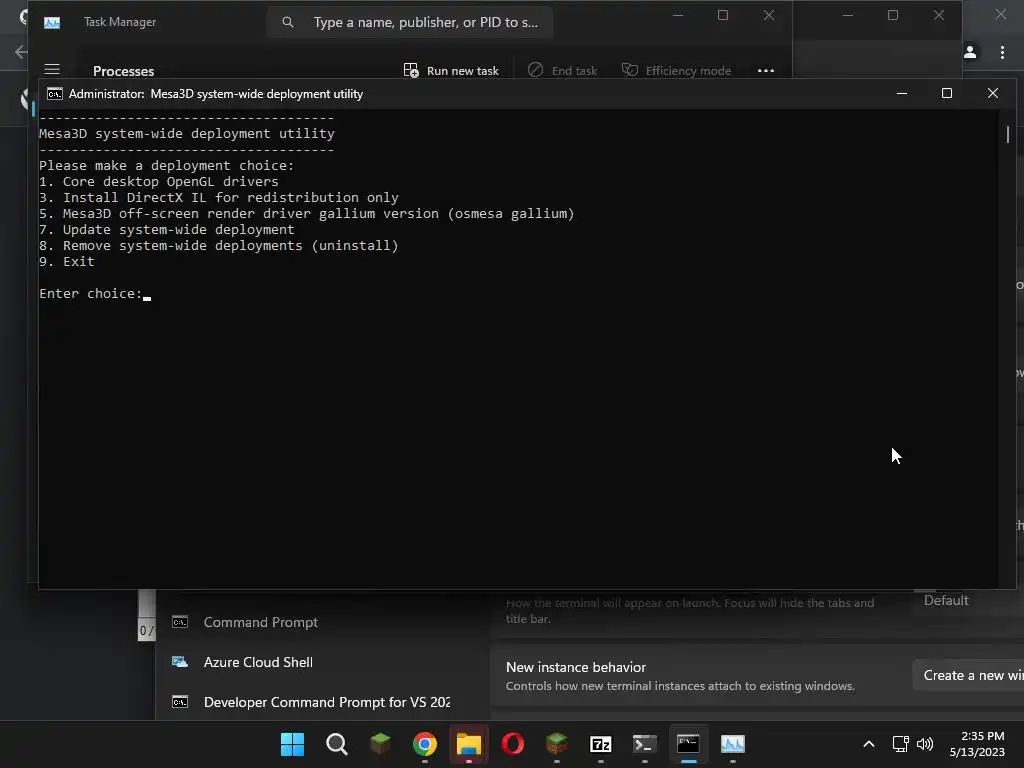1024x768 pixels.
Task: Open File Explorer from taskbar
Action: pyautogui.click(x=469, y=744)
